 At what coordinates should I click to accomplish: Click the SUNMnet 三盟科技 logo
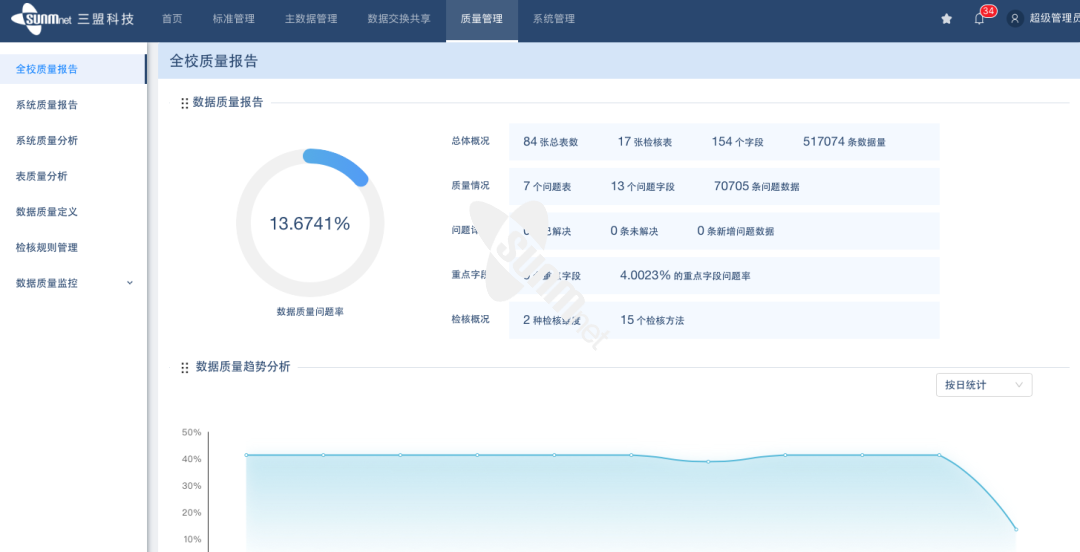(72, 19)
